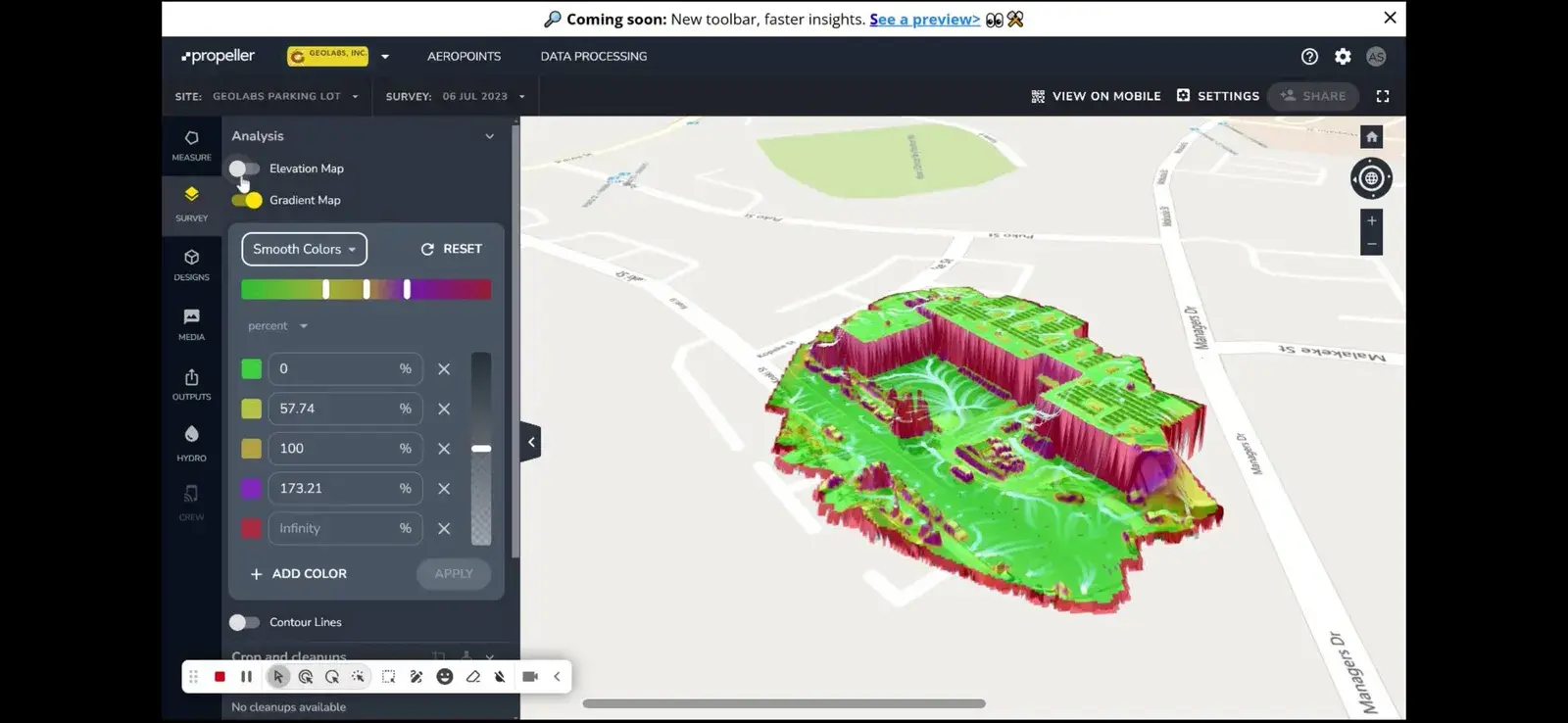Click the help question mark icon
Viewport: 1568px width, 723px height.
(x=1309, y=57)
